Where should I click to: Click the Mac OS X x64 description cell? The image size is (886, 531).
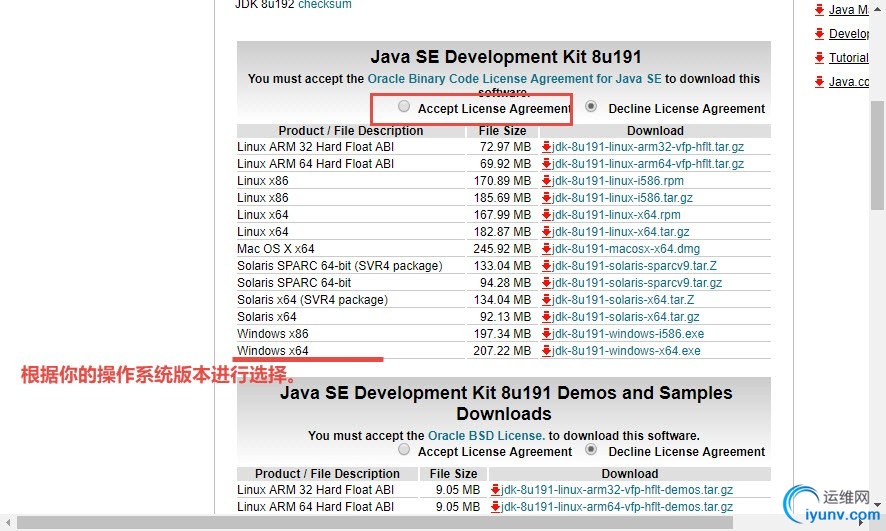350,249
